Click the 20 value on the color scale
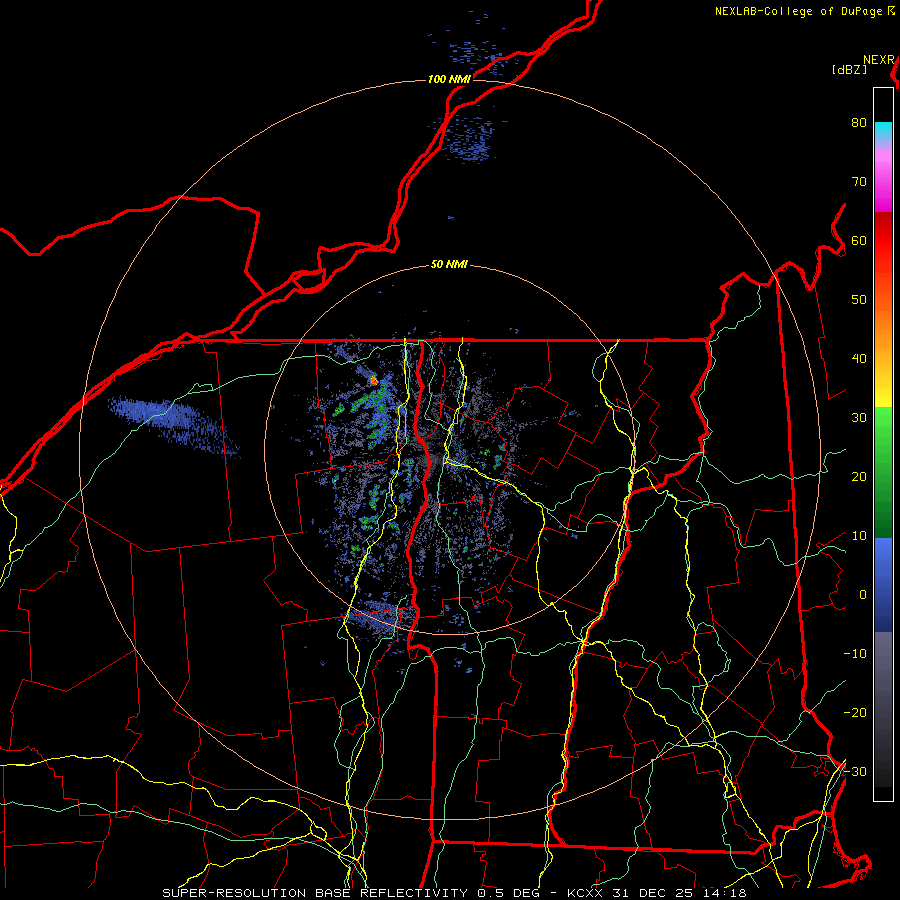Image resolution: width=900 pixels, height=900 pixels. point(859,477)
